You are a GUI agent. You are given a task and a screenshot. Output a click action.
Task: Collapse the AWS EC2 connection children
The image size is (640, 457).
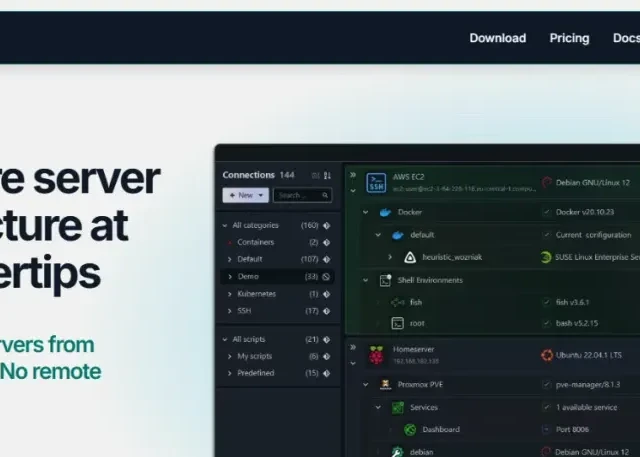pyautogui.click(x=353, y=191)
